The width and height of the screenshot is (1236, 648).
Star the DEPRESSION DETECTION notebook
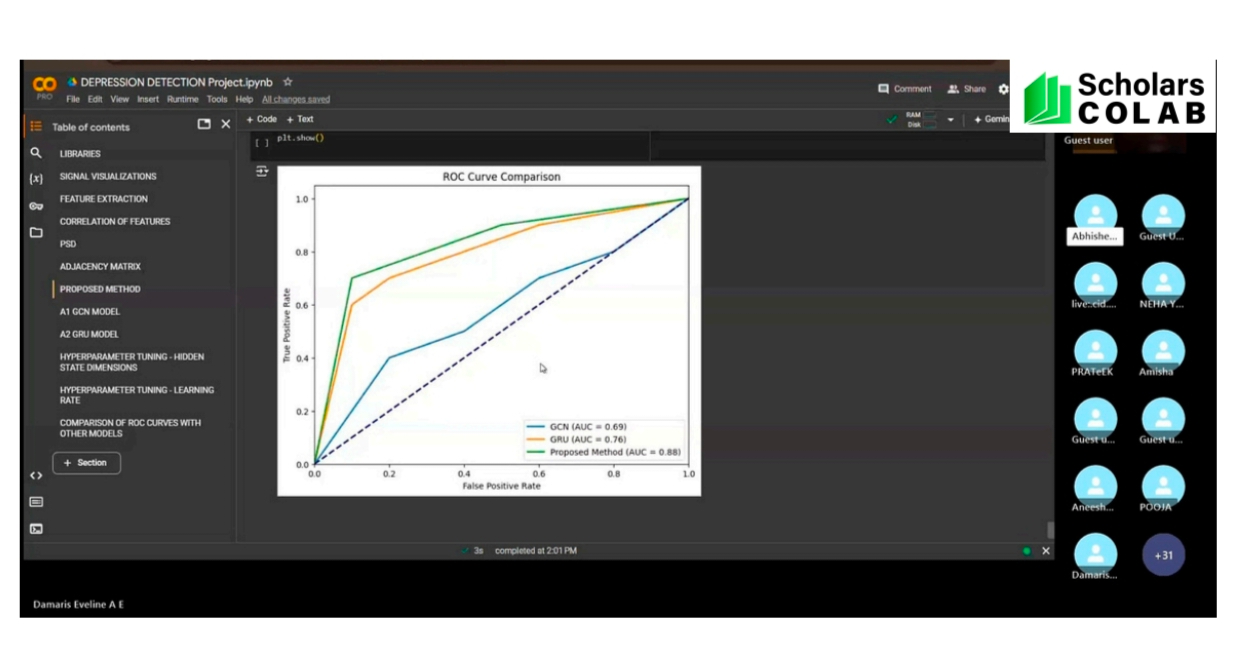[288, 82]
